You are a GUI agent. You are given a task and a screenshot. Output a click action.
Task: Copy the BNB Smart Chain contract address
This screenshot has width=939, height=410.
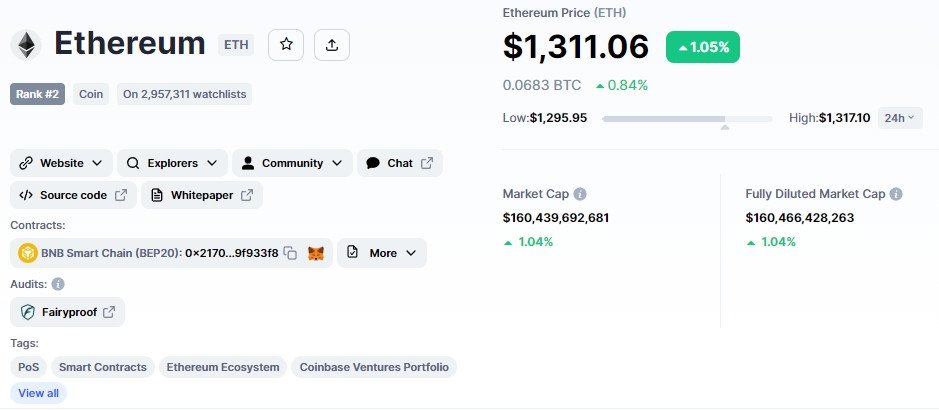tap(290, 253)
